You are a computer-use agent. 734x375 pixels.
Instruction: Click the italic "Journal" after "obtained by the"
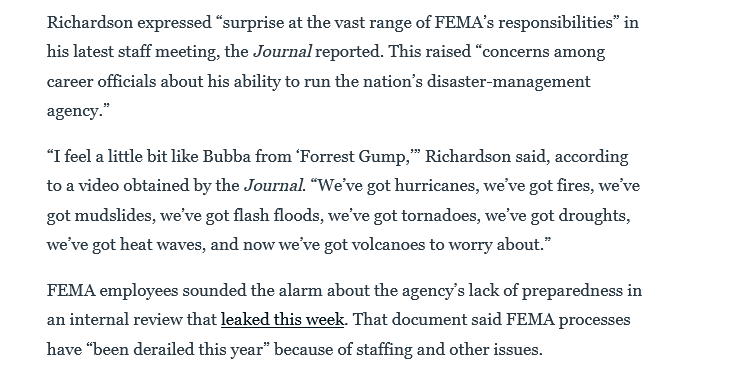[x=273, y=186]
